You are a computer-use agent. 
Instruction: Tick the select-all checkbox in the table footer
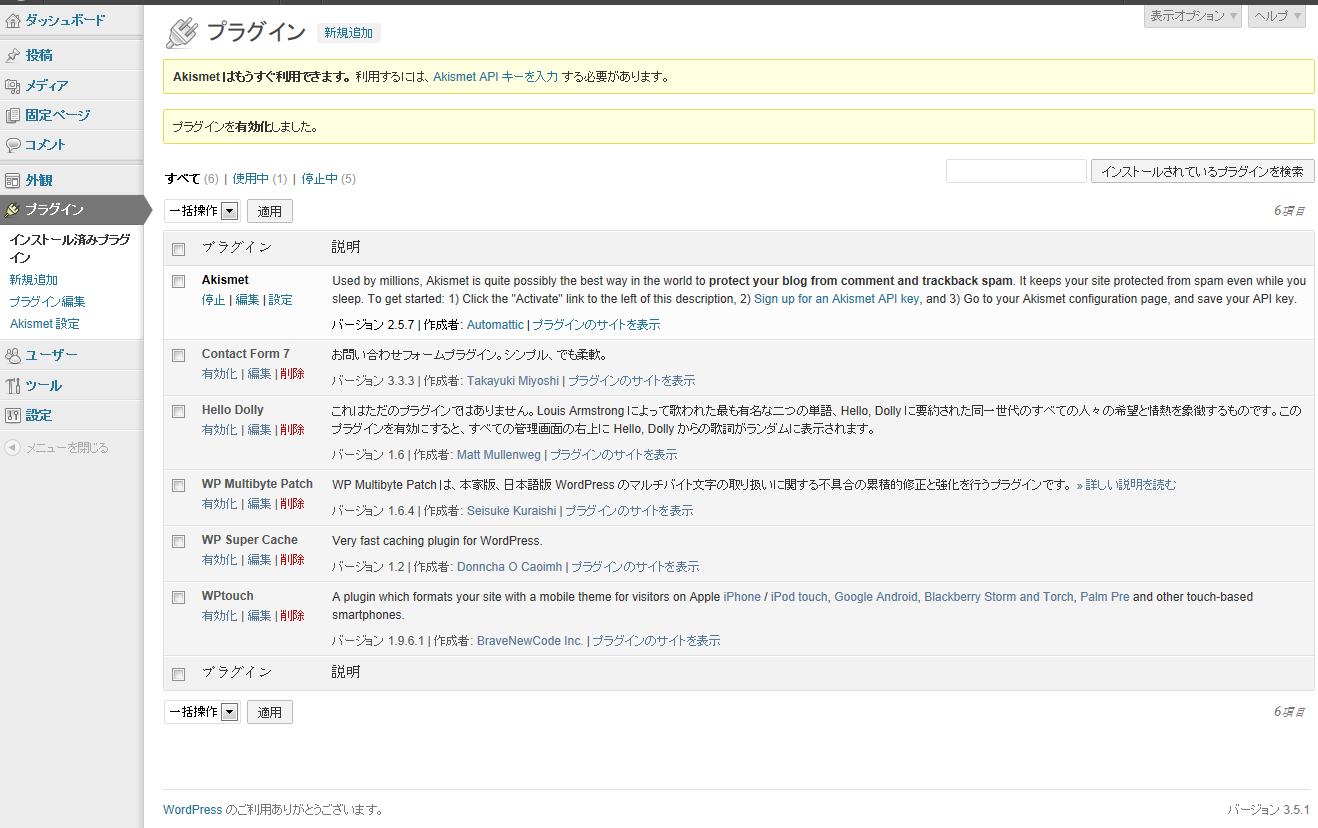[179, 675]
